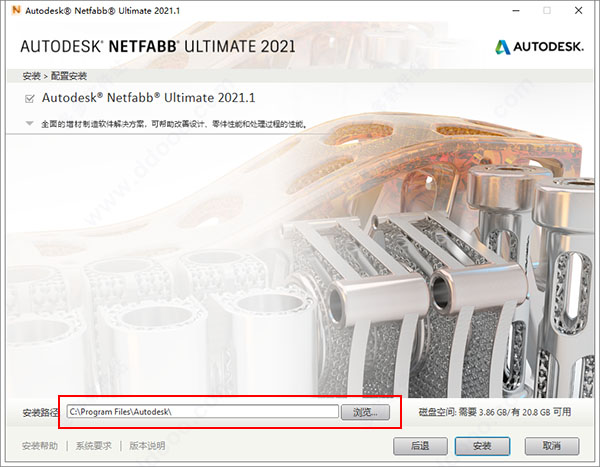Click the disk space text 磁盘空间
This screenshot has height=467, width=600.
pos(495,412)
